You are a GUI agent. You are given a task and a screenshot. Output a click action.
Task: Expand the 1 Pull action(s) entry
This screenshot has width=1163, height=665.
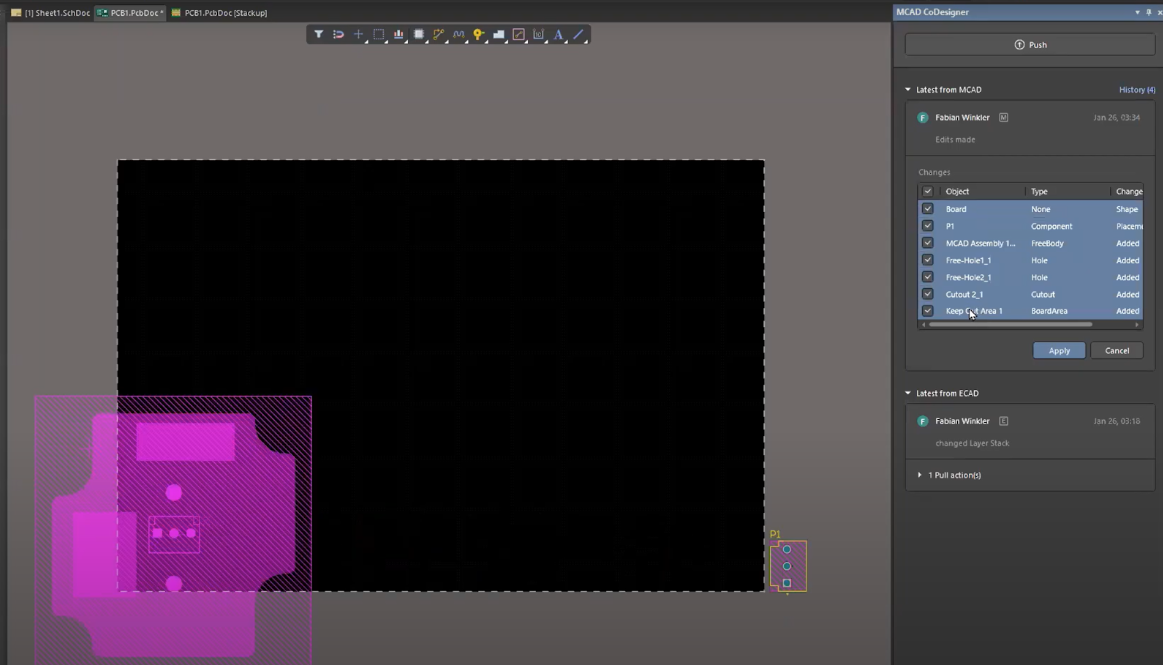[x=920, y=475]
